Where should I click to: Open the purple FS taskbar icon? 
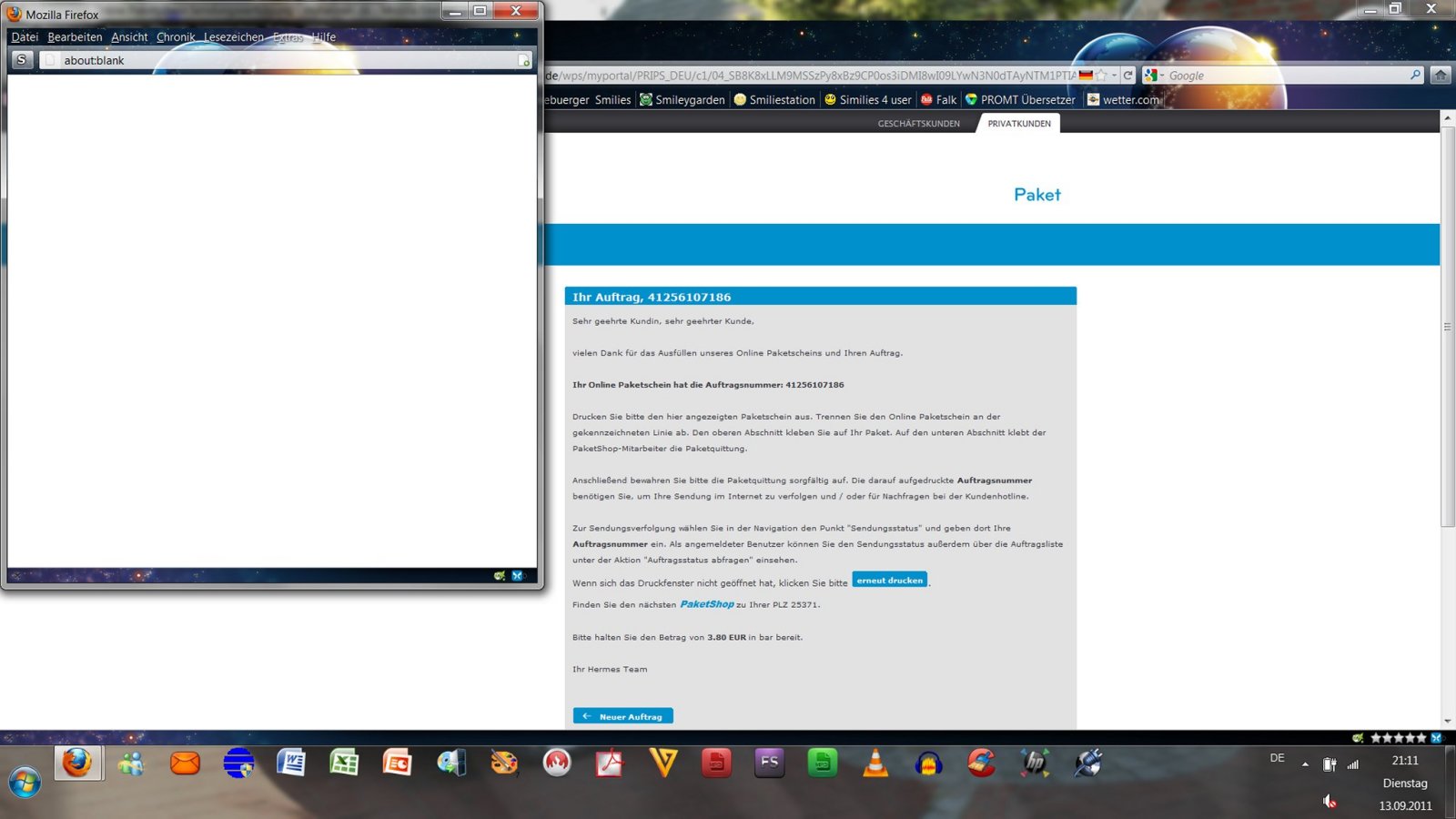(769, 763)
